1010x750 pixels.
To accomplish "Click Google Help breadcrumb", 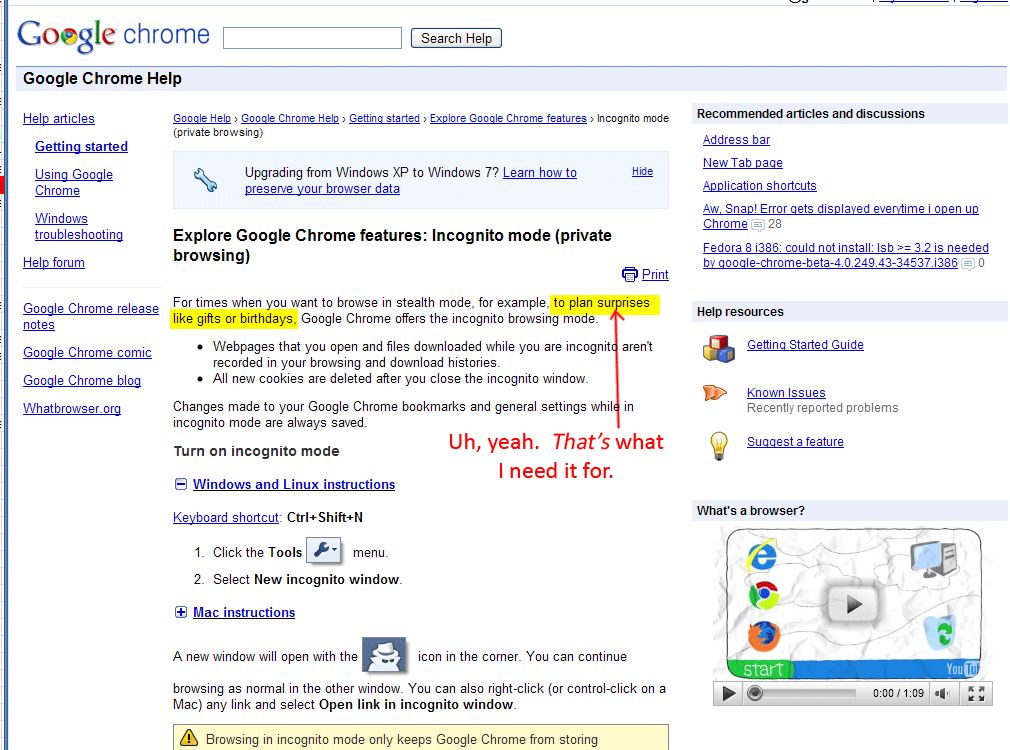I will click(x=202, y=119).
